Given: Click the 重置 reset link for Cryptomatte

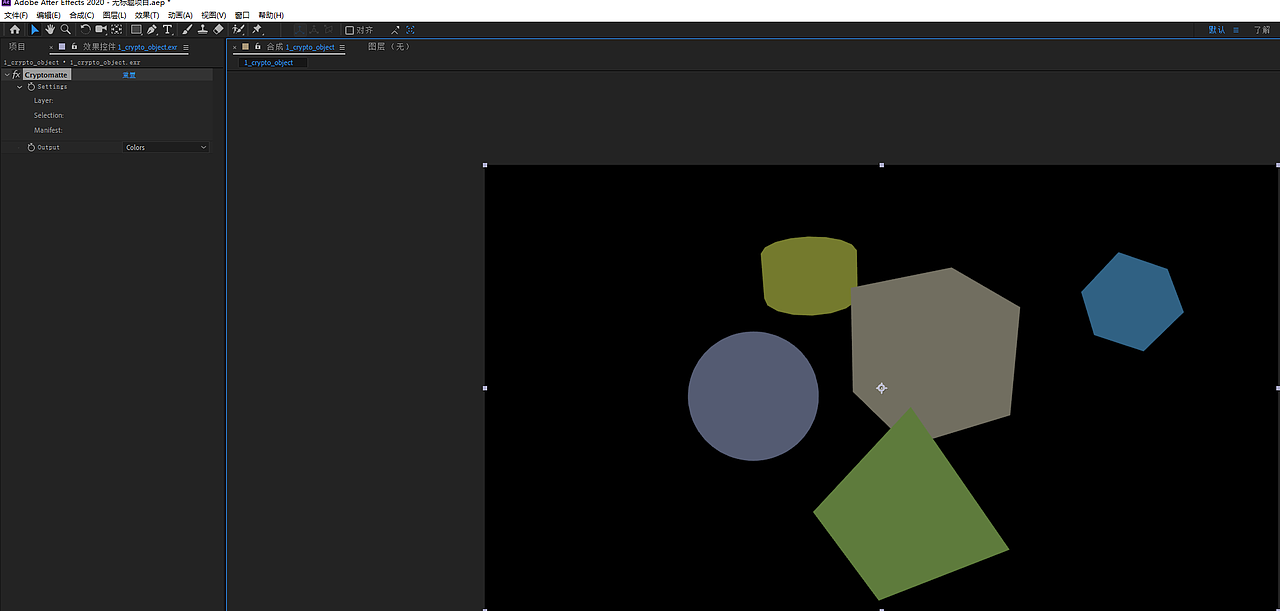Looking at the screenshot, I should point(129,75).
